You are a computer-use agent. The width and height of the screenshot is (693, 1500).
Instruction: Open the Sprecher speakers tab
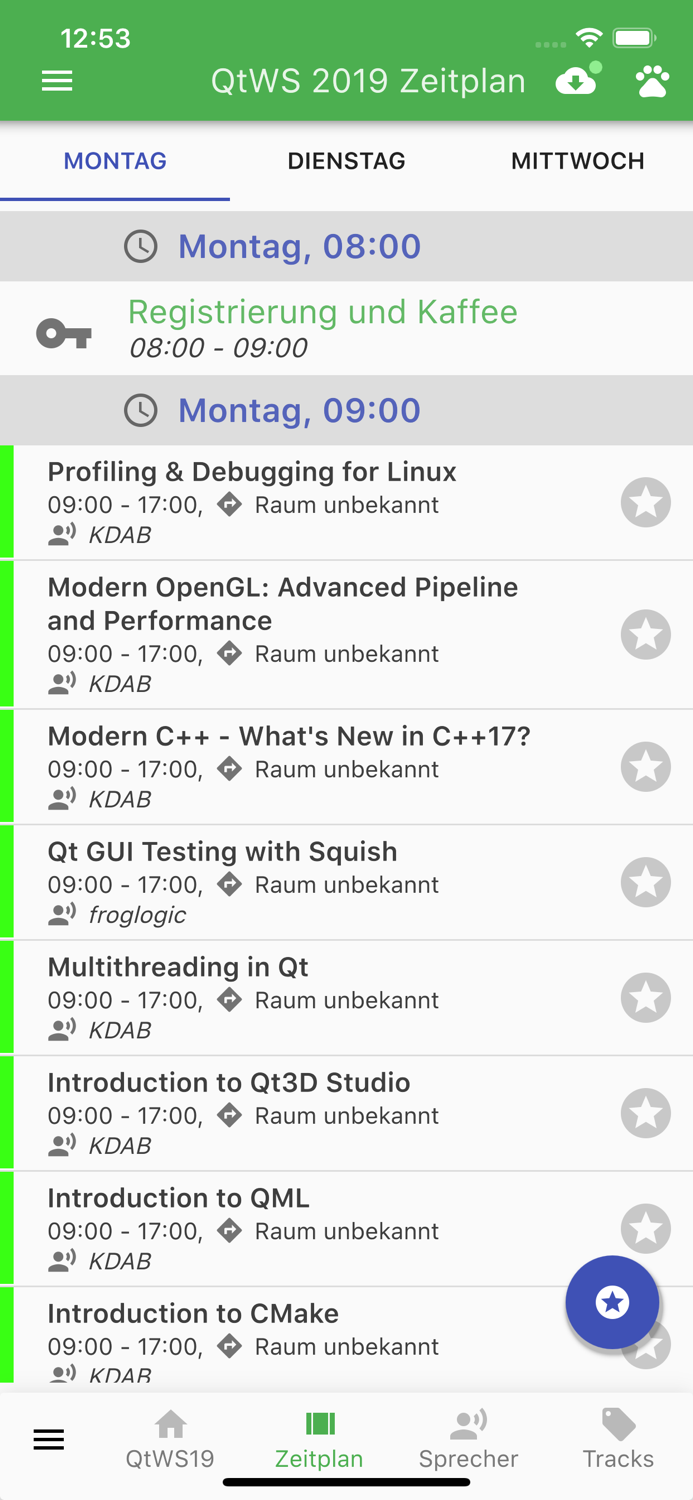tap(468, 1440)
